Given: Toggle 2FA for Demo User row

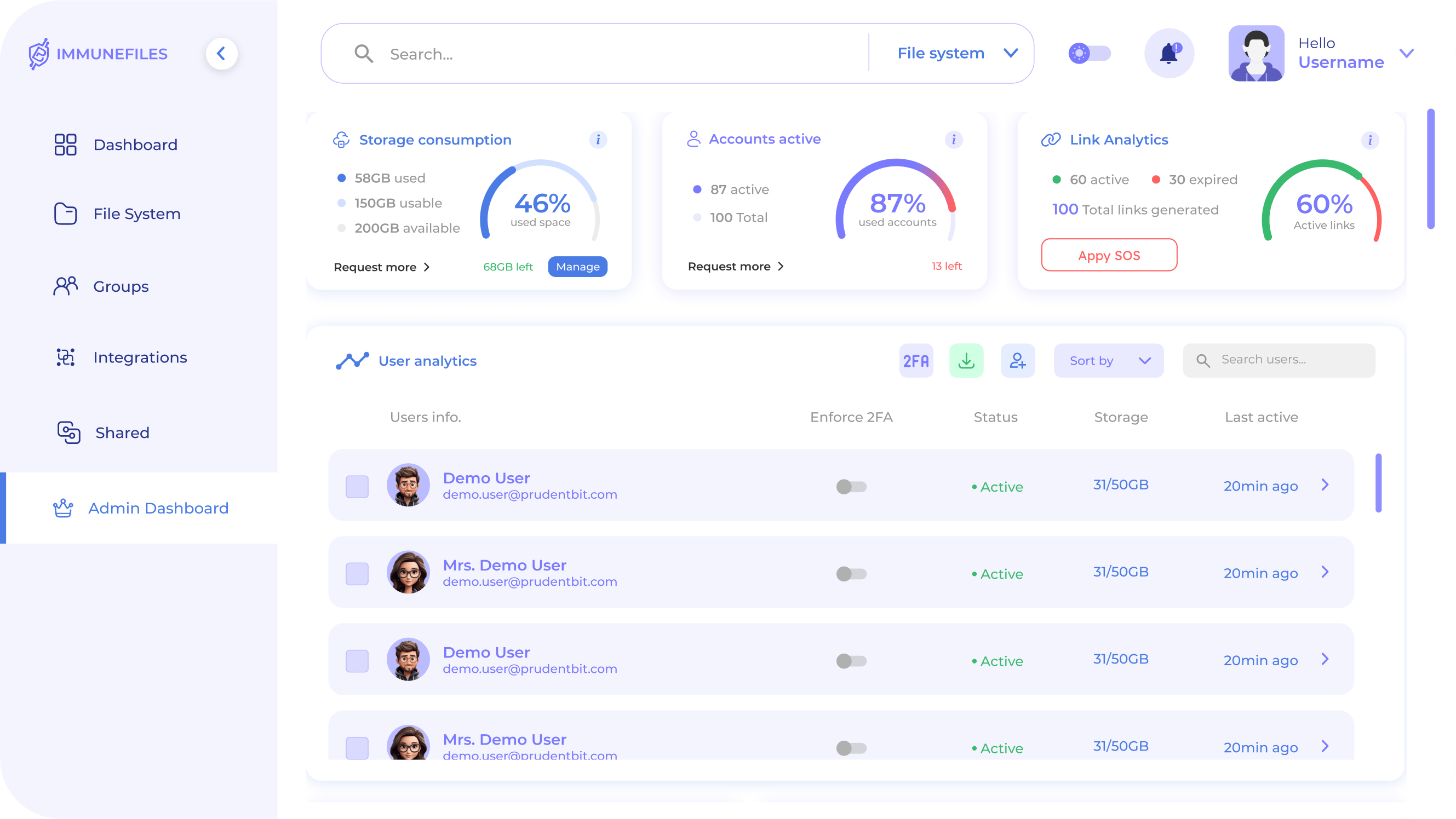Looking at the screenshot, I should (852, 485).
